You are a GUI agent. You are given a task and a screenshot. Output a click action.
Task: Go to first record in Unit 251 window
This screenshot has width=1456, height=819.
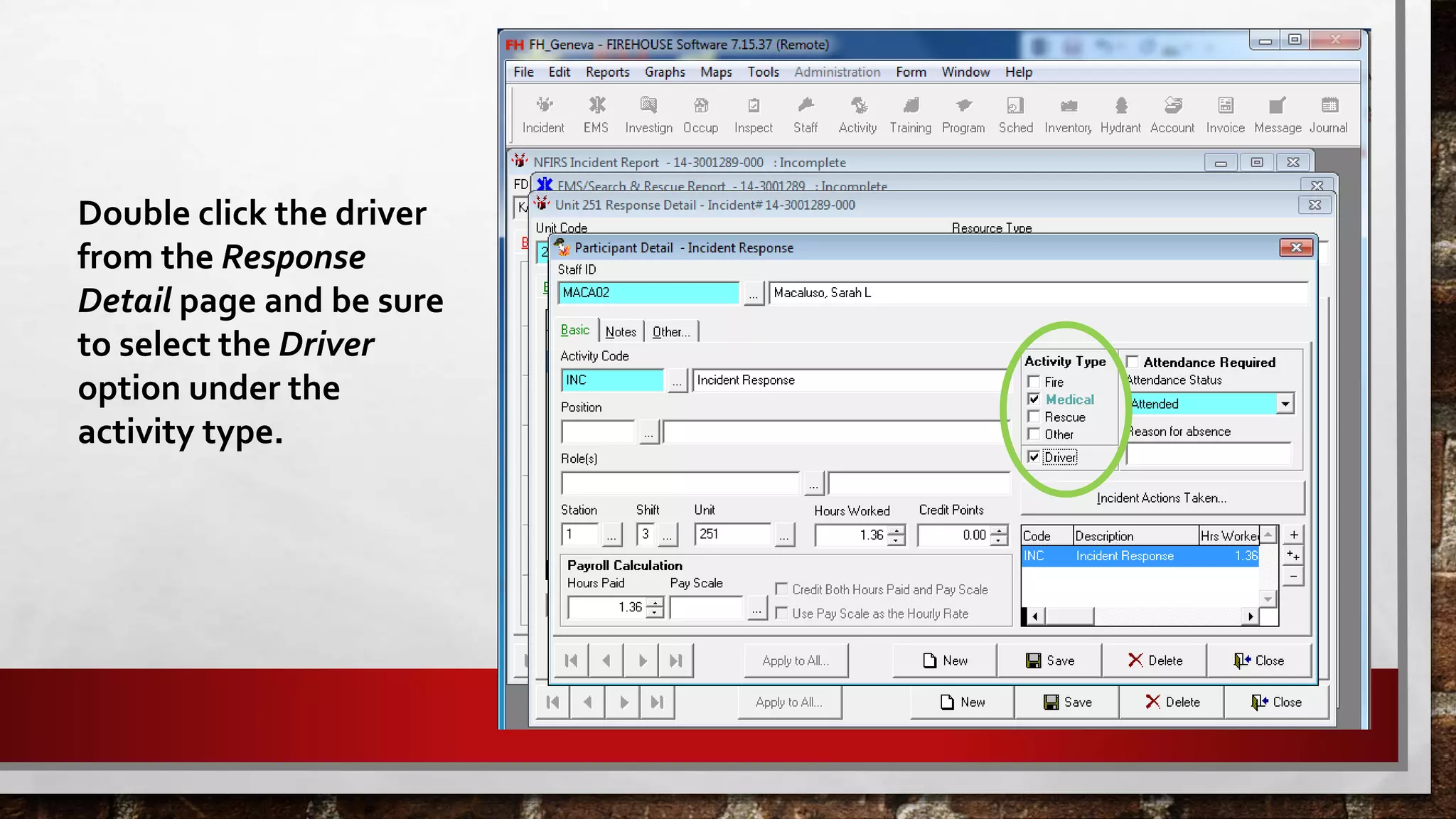point(552,702)
